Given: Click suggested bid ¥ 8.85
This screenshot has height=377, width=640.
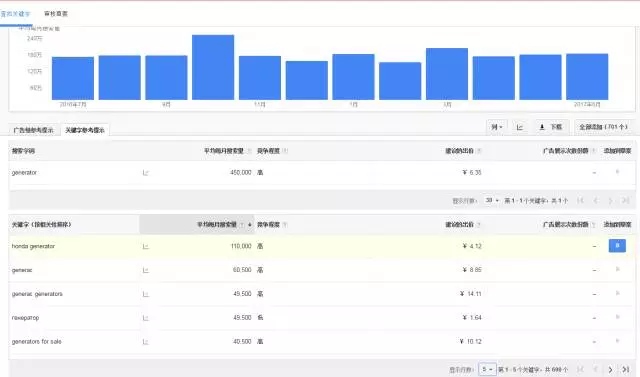Looking at the screenshot, I should (472, 270).
